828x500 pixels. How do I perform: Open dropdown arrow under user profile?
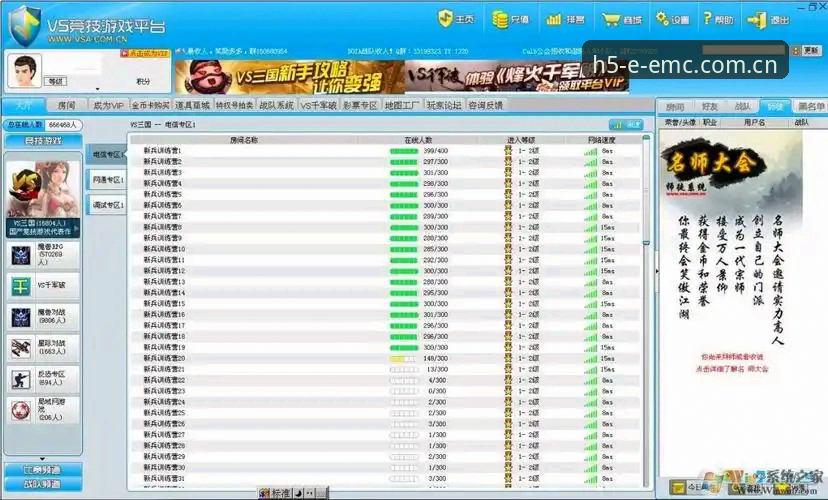click(97, 89)
